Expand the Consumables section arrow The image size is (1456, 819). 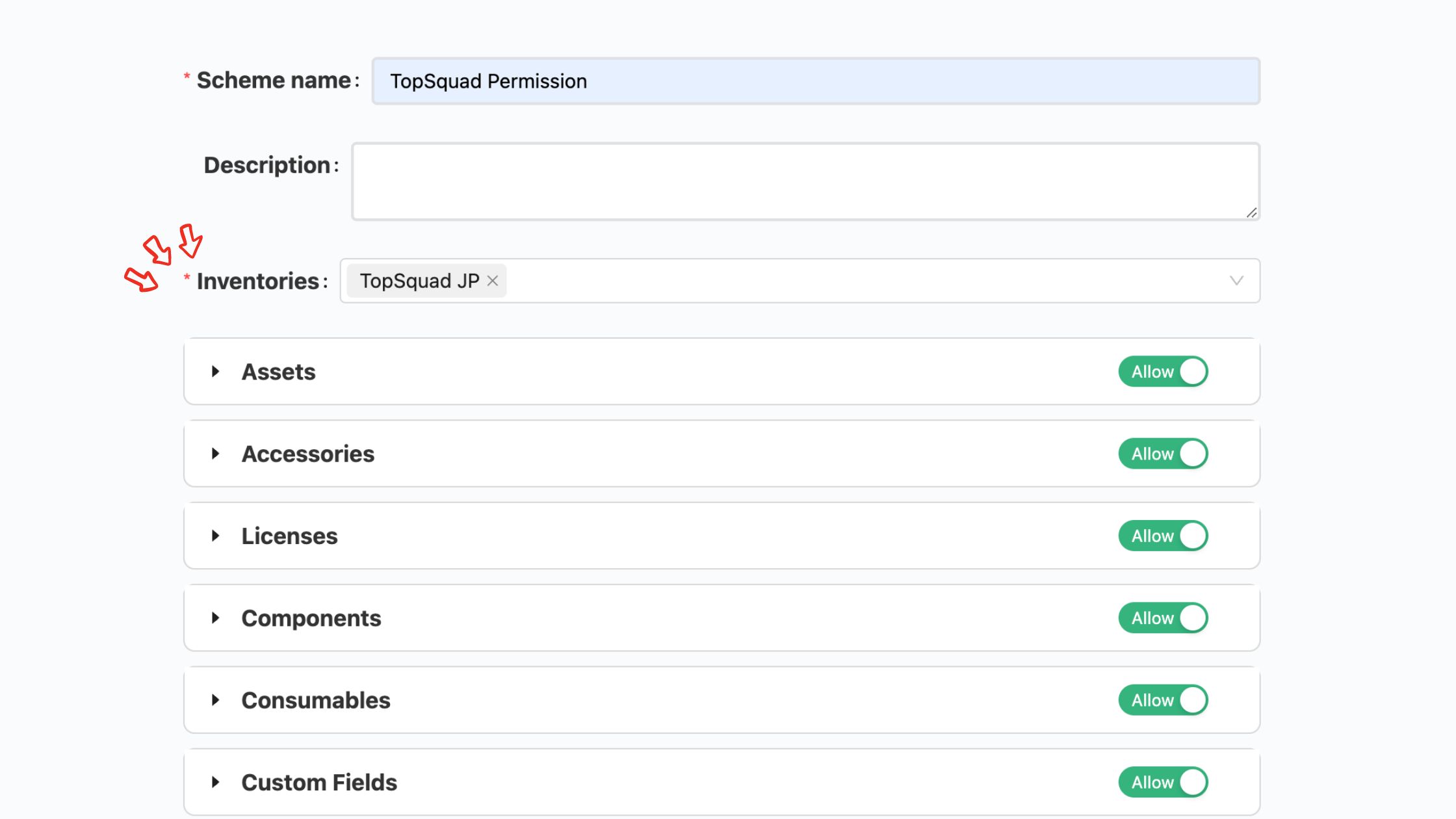click(215, 700)
